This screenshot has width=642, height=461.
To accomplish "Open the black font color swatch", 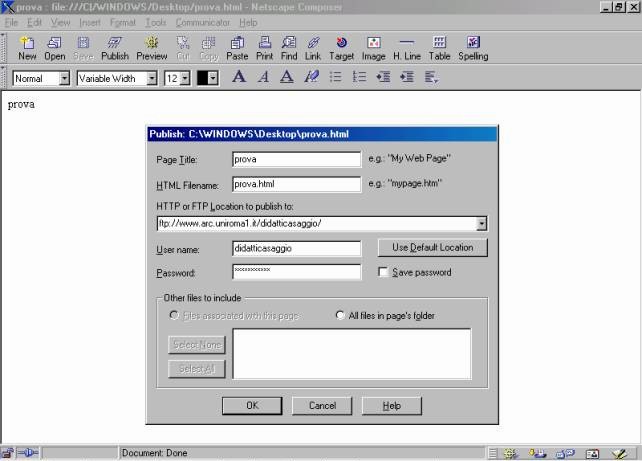I will pyautogui.click(x=207, y=78).
